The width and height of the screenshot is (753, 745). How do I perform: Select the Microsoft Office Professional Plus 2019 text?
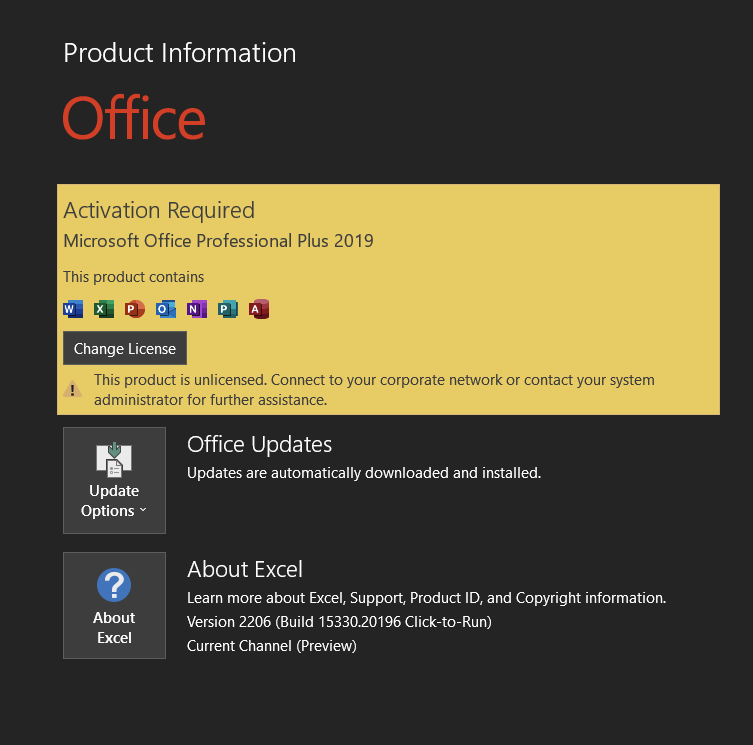(219, 241)
